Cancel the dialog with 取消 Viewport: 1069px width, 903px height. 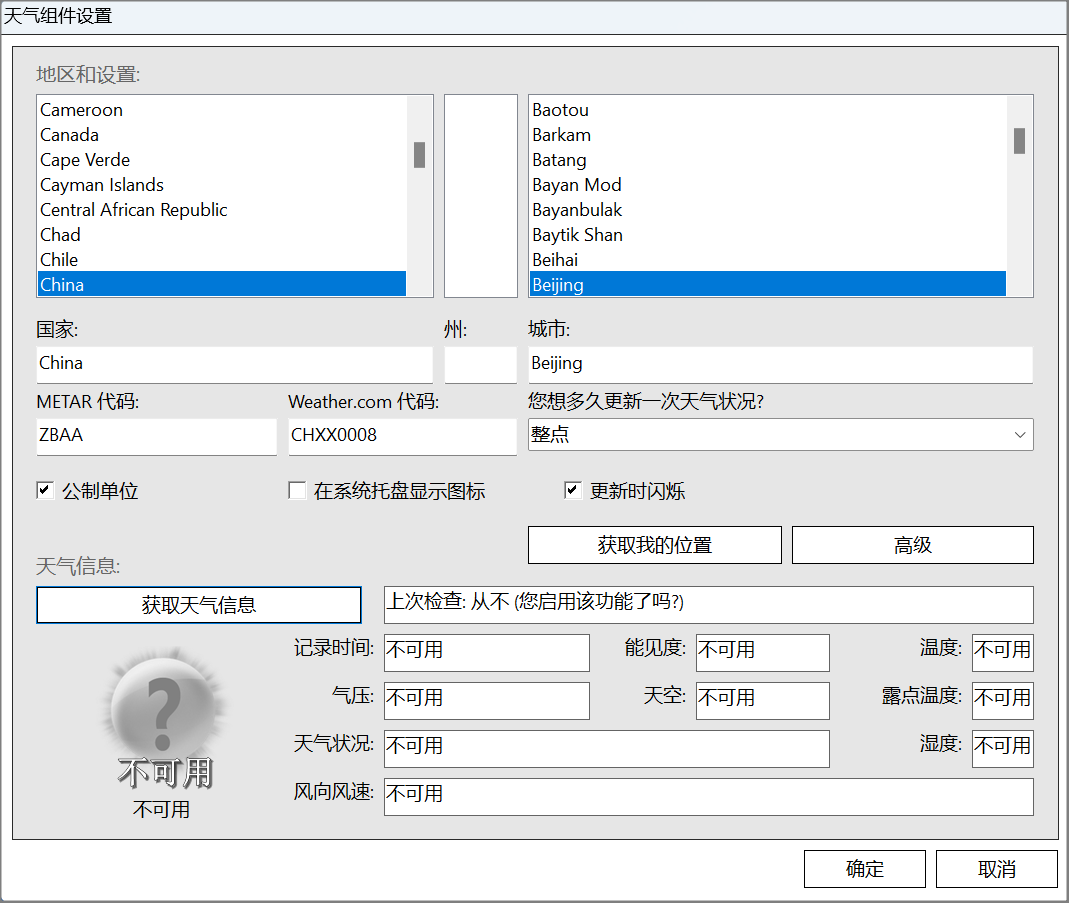pos(996,869)
